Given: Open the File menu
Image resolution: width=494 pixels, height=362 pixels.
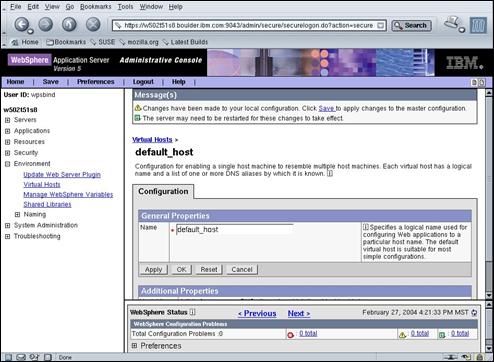Looking at the screenshot, I should click(x=15, y=7).
